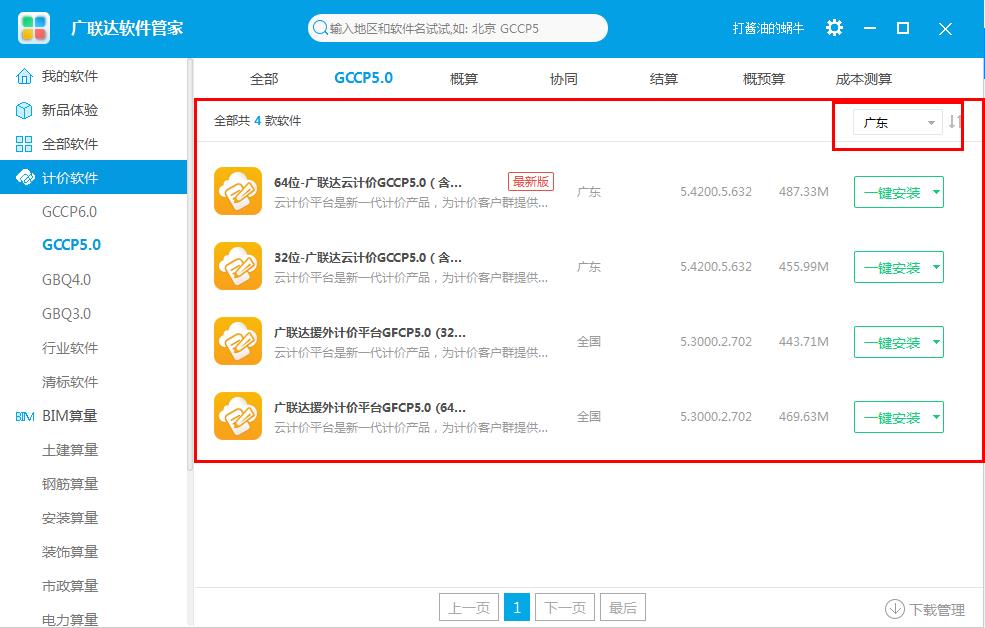Expand install options for GFCP5.0 (32...
The image size is (985, 628).
[x=936, y=342]
